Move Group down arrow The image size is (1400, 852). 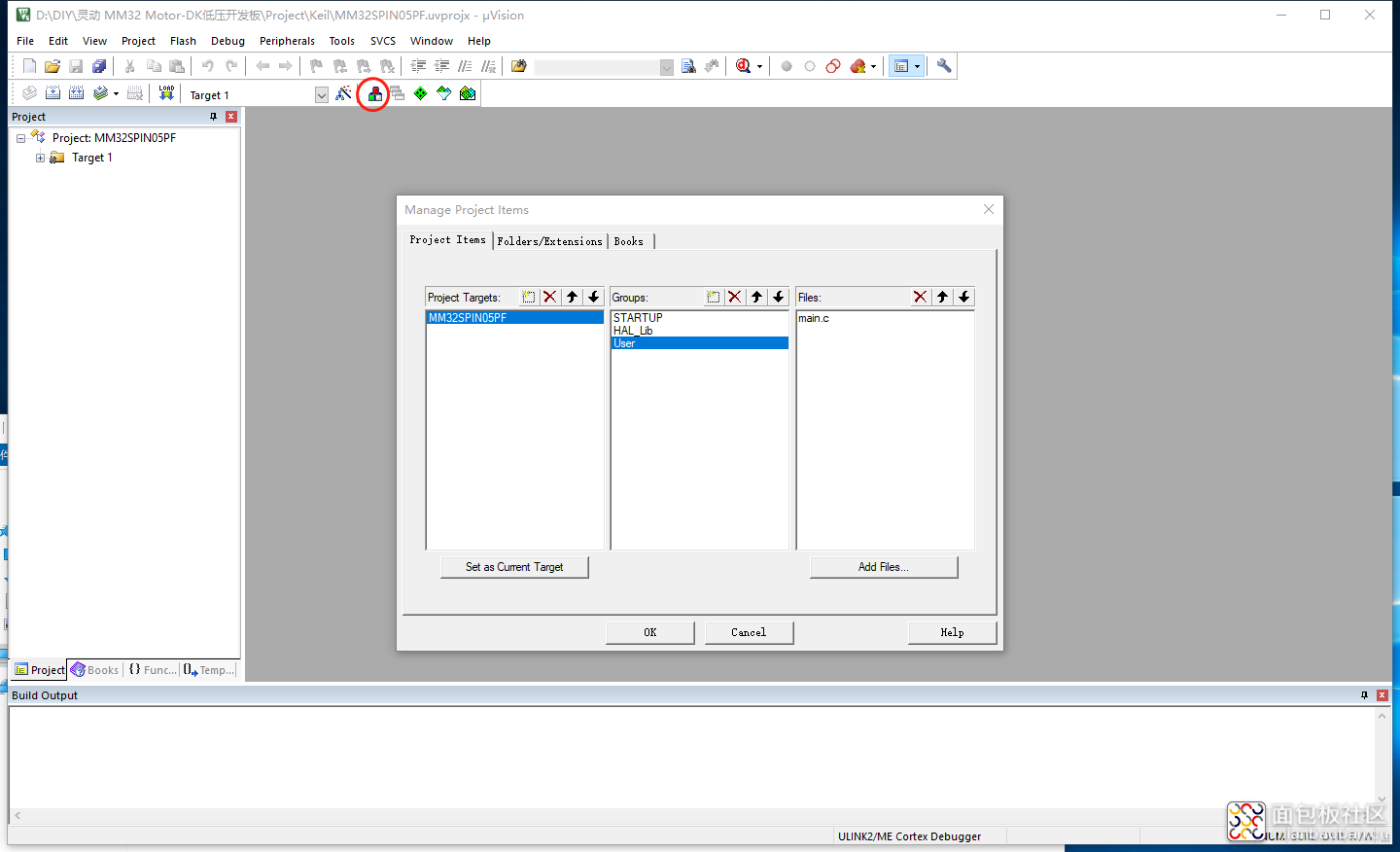[x=779, y=297]
